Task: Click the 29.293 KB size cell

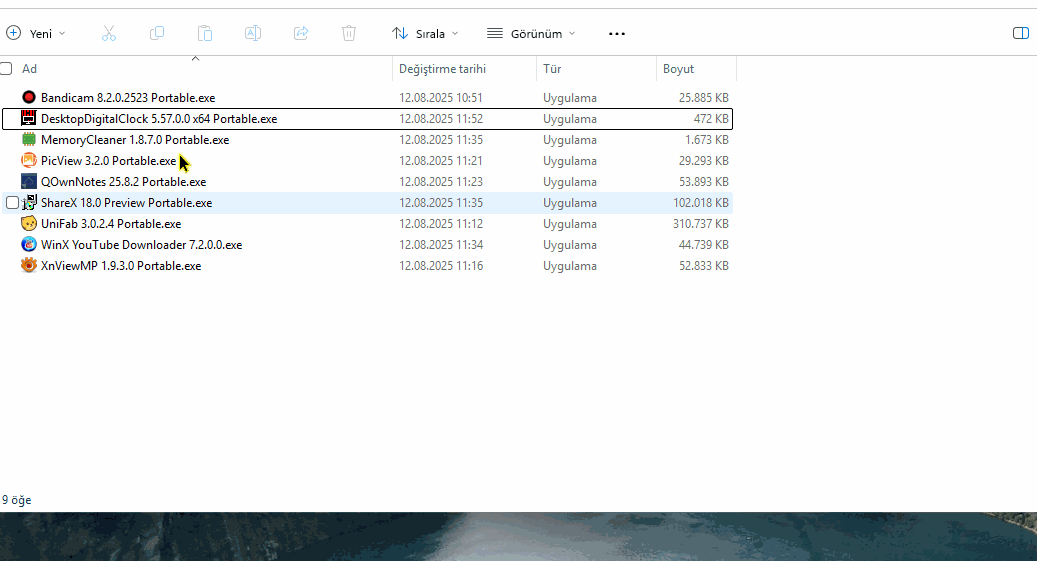Action: (x=704, y=161)
